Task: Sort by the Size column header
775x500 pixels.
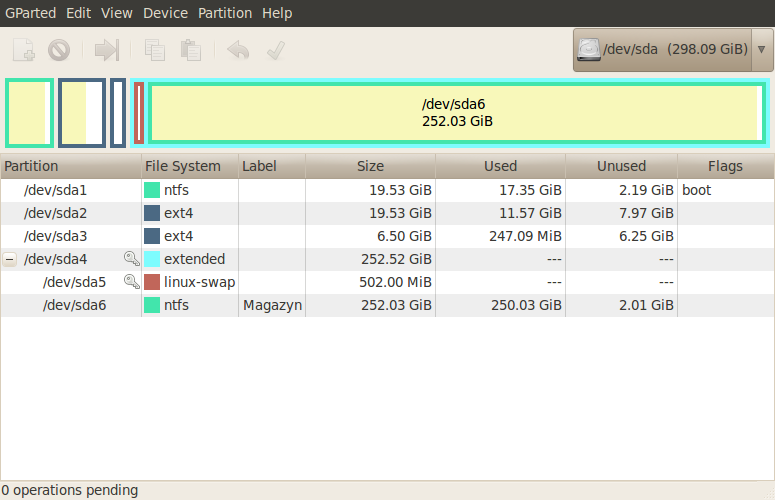Action: tap(370, 166)
